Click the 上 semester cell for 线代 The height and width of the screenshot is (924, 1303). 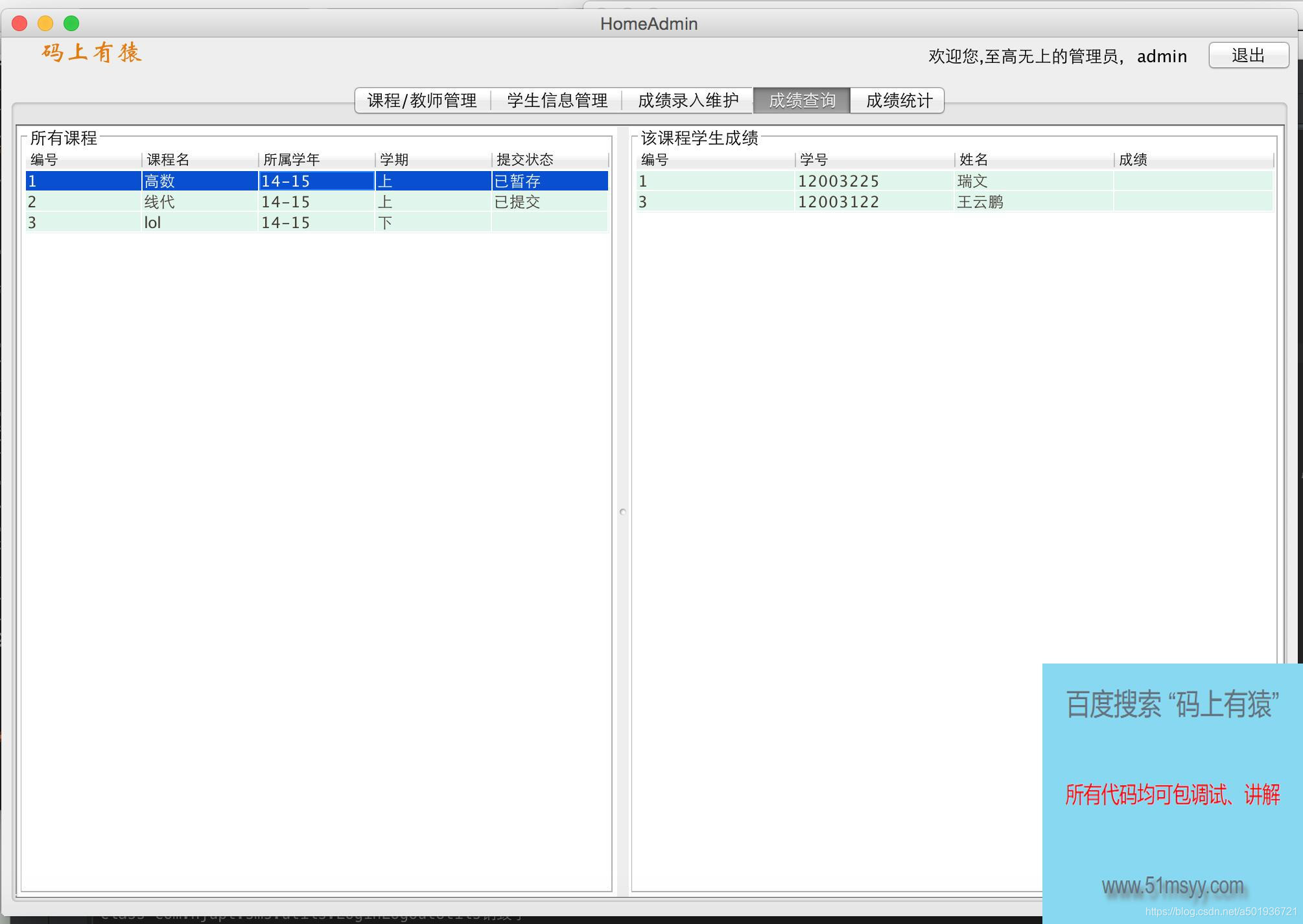point(434,202)
